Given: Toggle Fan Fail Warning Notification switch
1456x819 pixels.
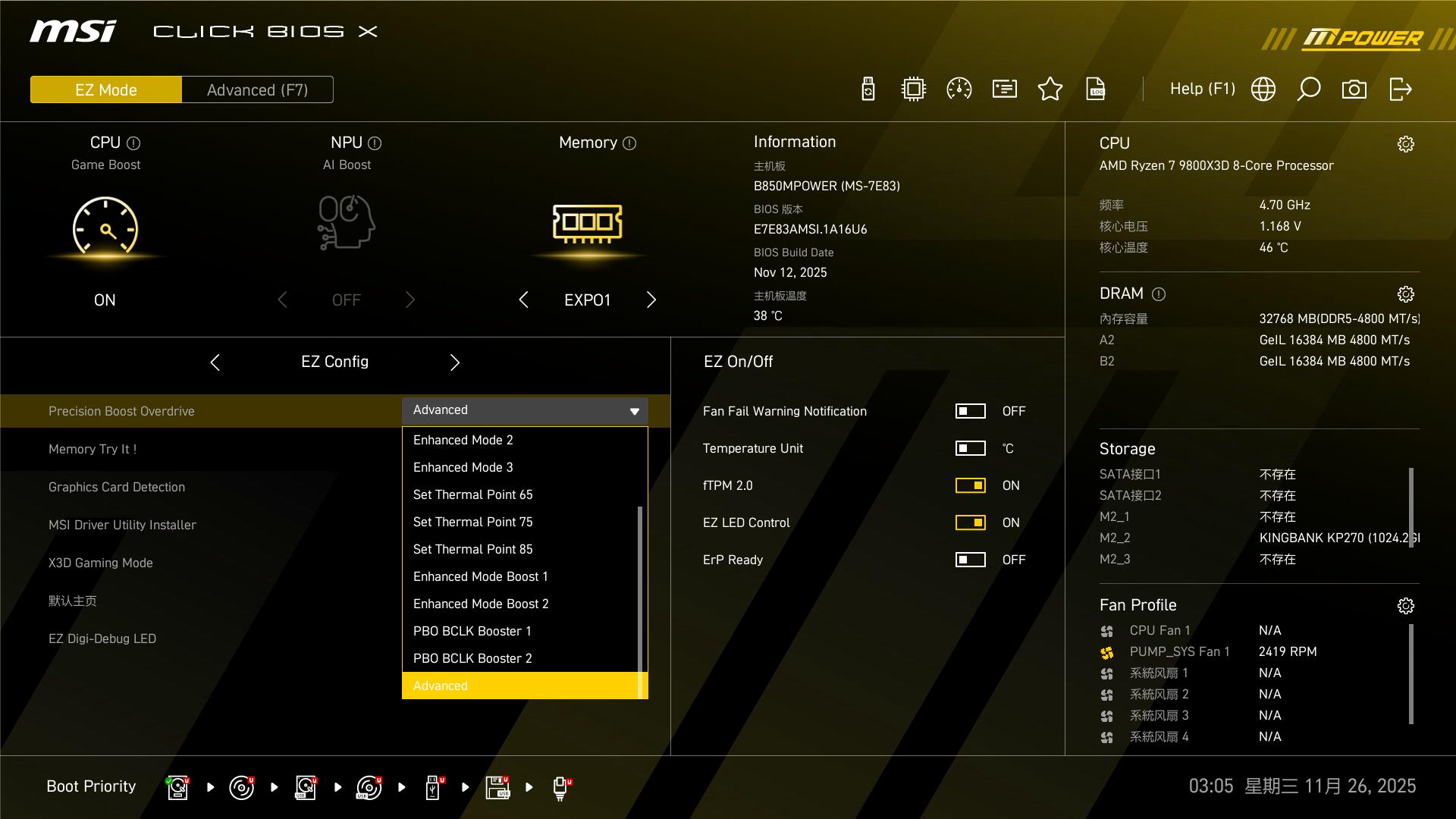Looking at the screenshot, I should (x=970, y=411).
